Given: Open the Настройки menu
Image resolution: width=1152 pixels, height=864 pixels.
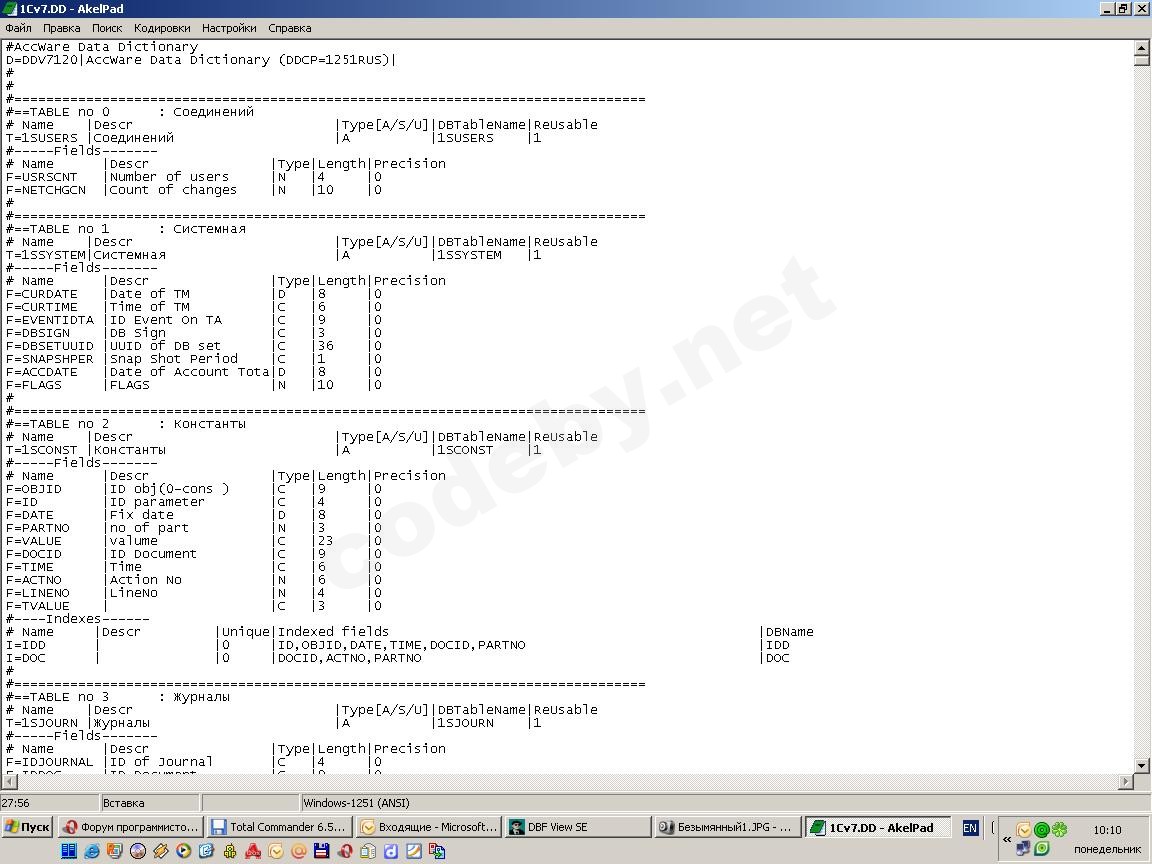Looking at the screenshot, I should pyautogui.click(x=229, y=28).
